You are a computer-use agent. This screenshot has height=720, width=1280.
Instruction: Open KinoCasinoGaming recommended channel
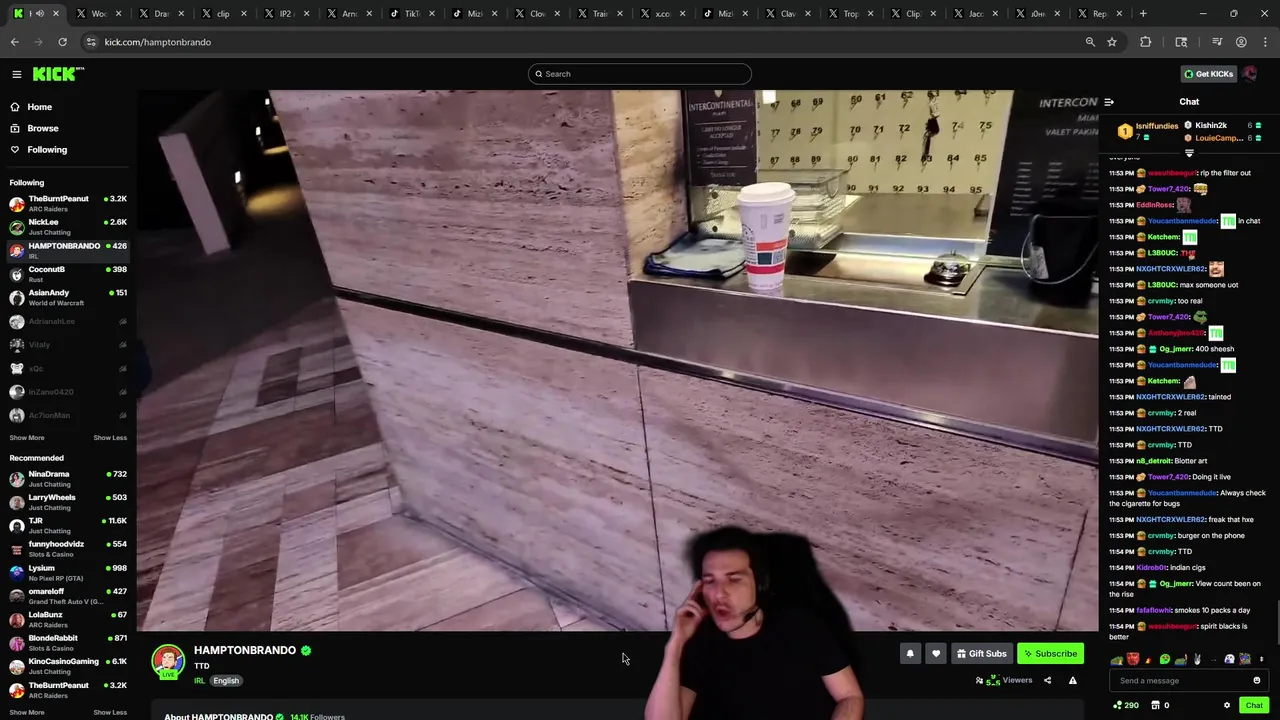pos(68,666)
